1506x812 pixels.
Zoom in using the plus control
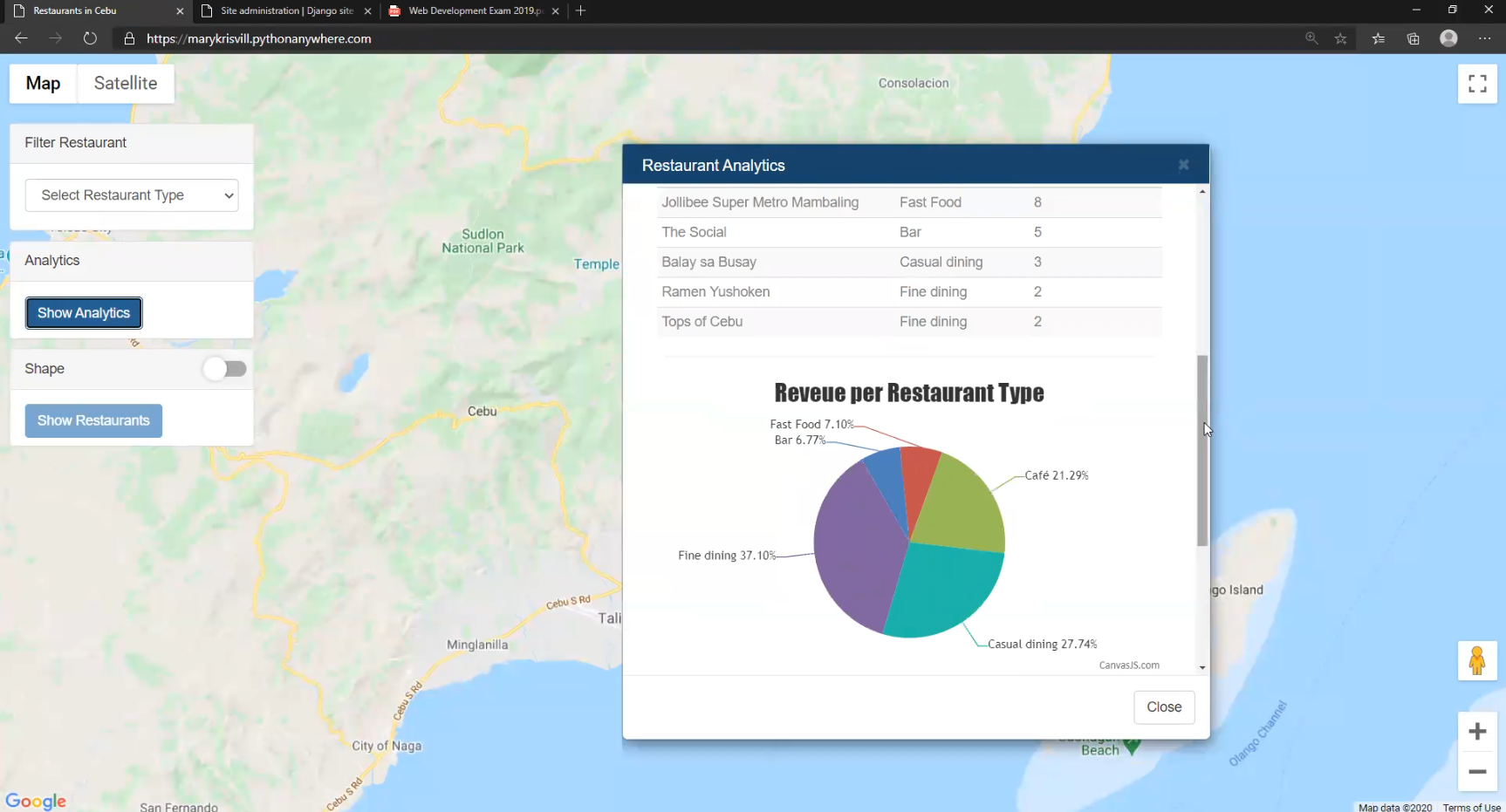[x=1477, y=731]
